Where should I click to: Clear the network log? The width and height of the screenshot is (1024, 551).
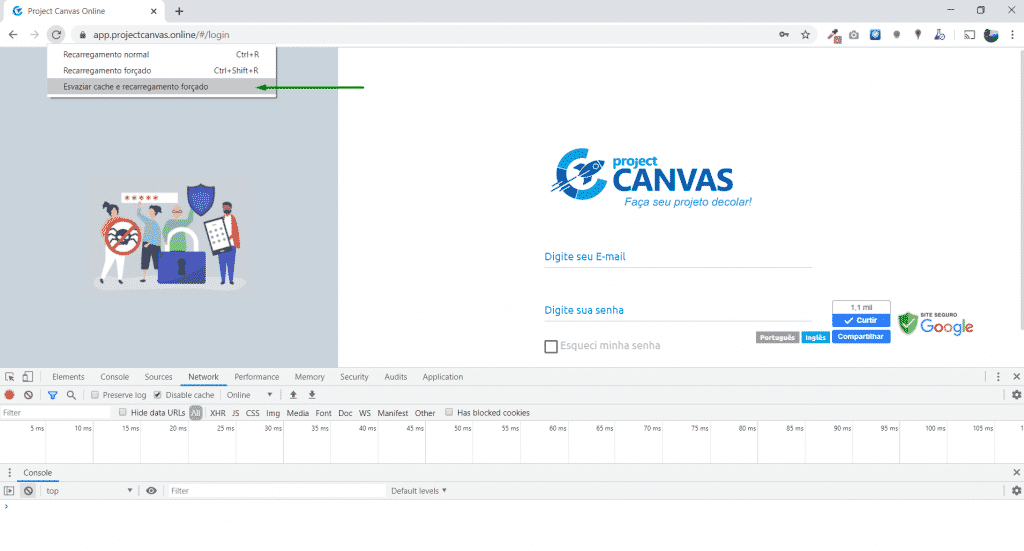(x=28, y=395)
